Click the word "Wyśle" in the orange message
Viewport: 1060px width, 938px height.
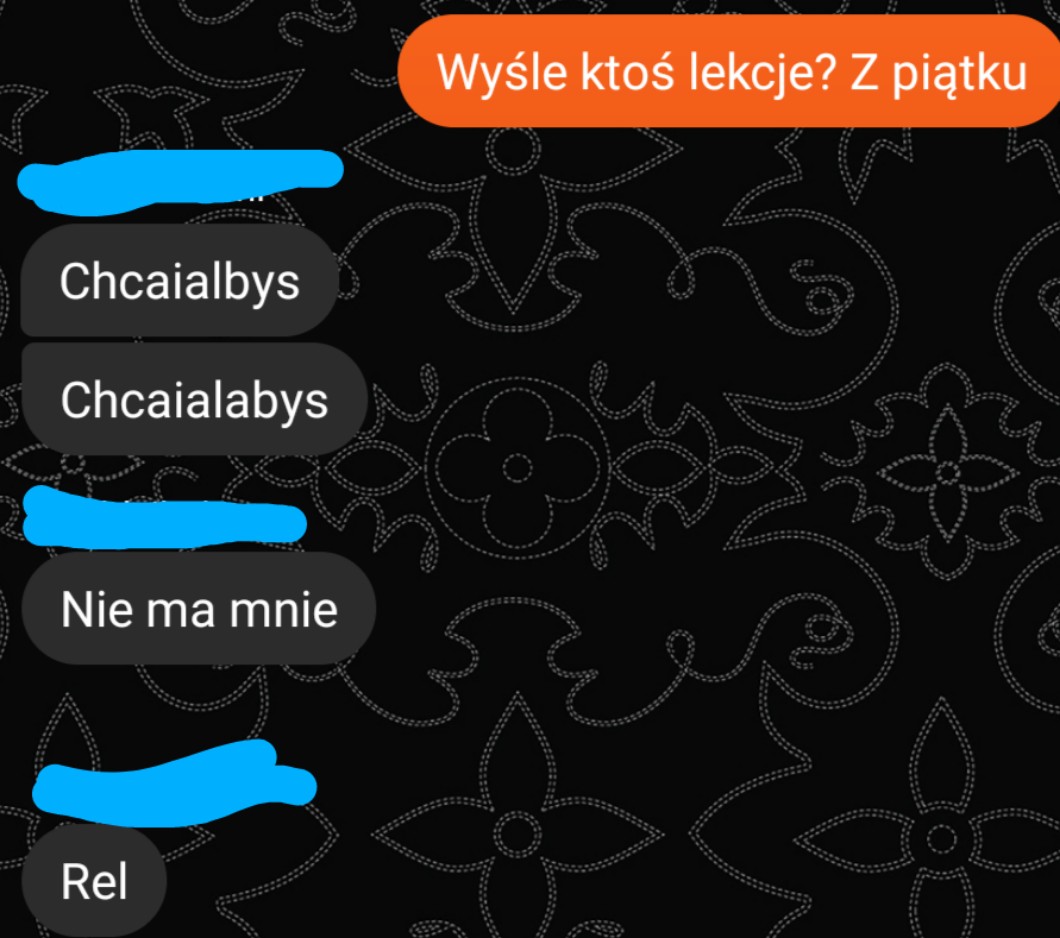[x=502, y=72]
